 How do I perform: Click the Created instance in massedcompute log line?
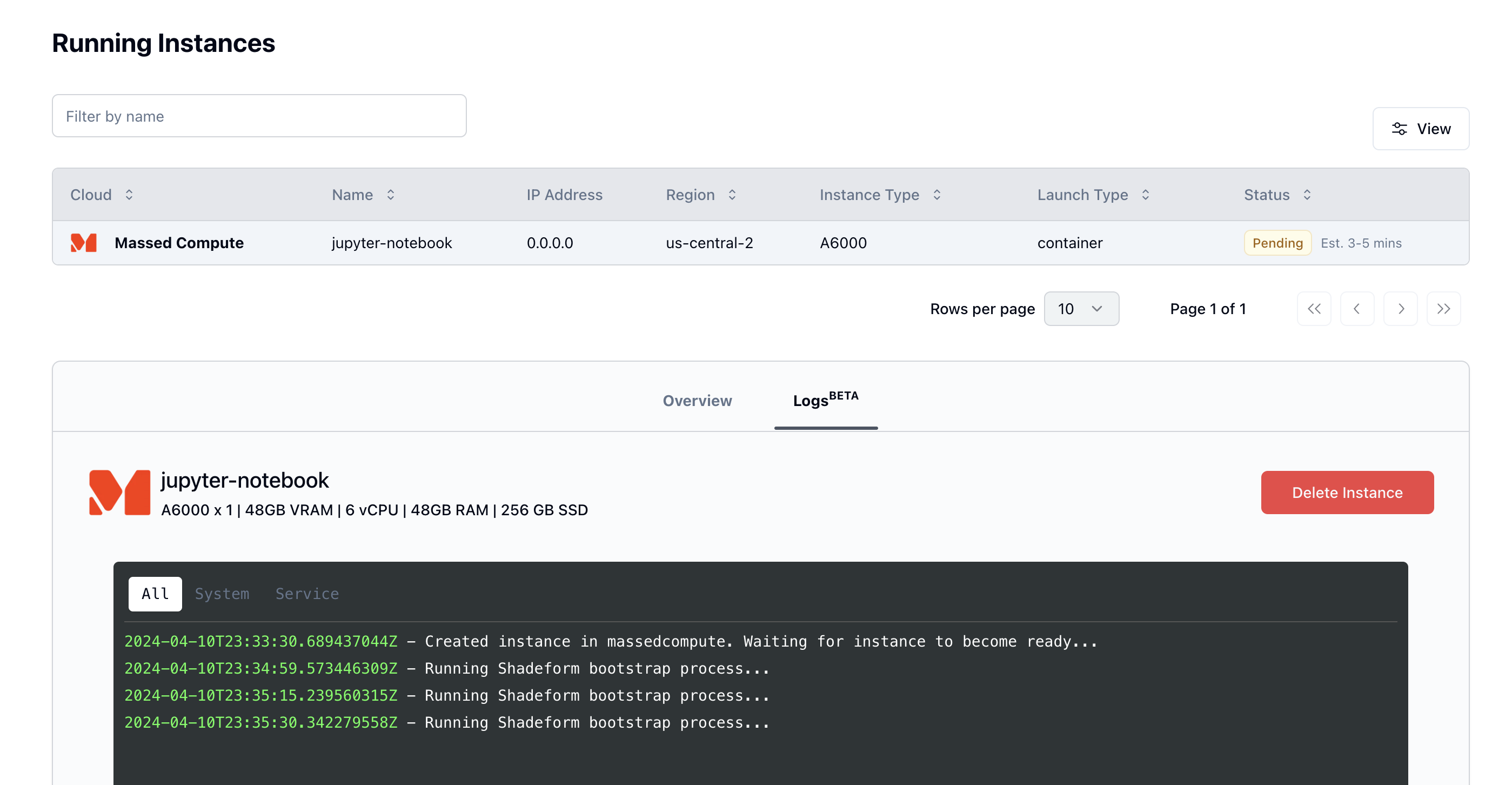(x=611, y=641)
